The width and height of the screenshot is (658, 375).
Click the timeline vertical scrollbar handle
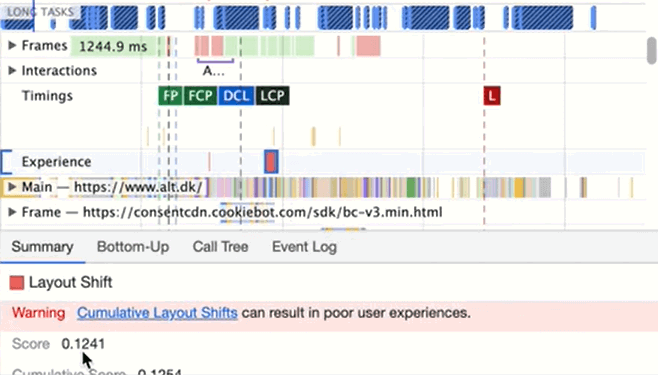tap(652, 51)
